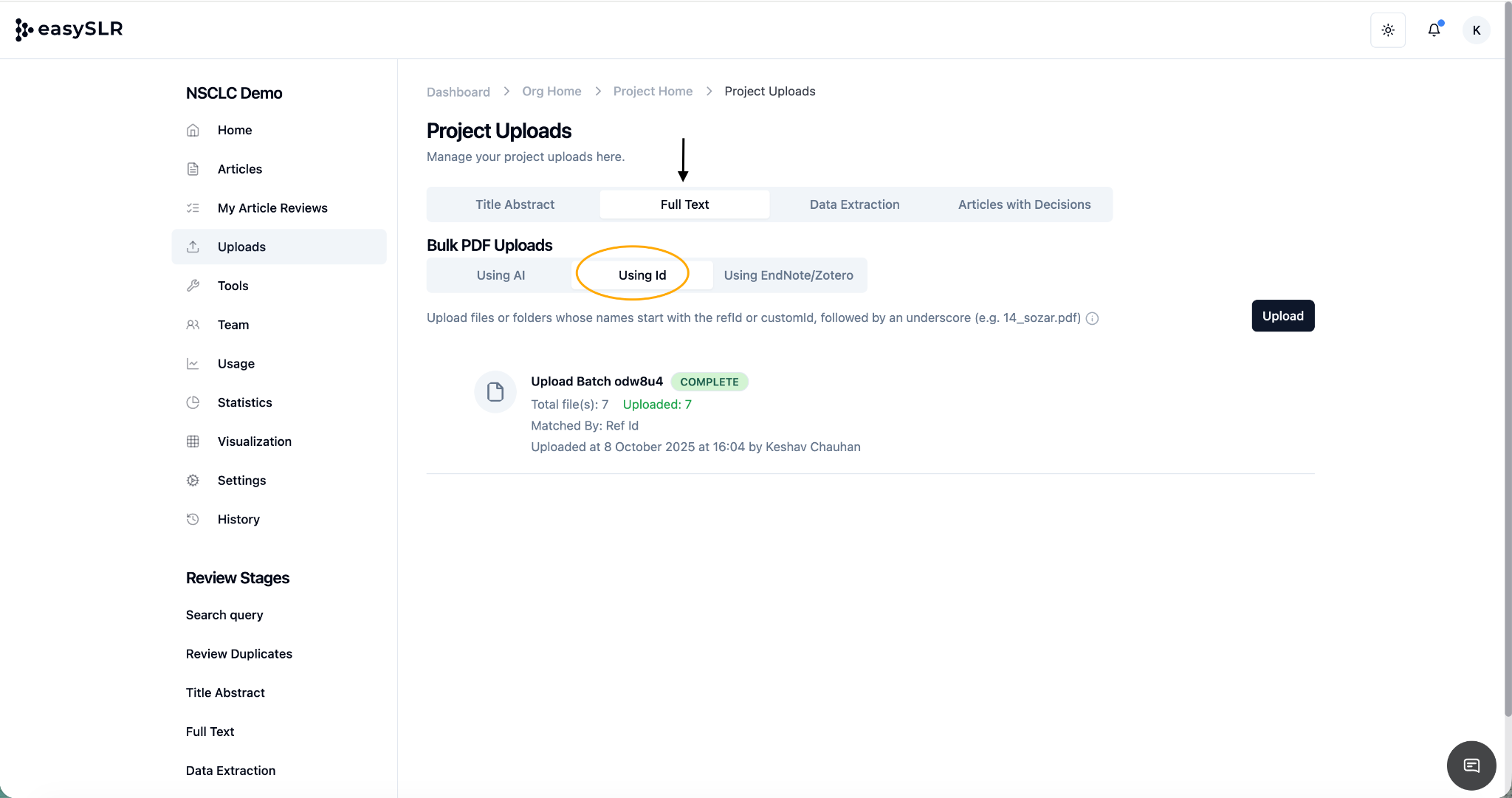This screenshot has width=1512, height=798.
Task: Select the Using AI upload option
Action: pyautogui.click(x=501, y=275)
